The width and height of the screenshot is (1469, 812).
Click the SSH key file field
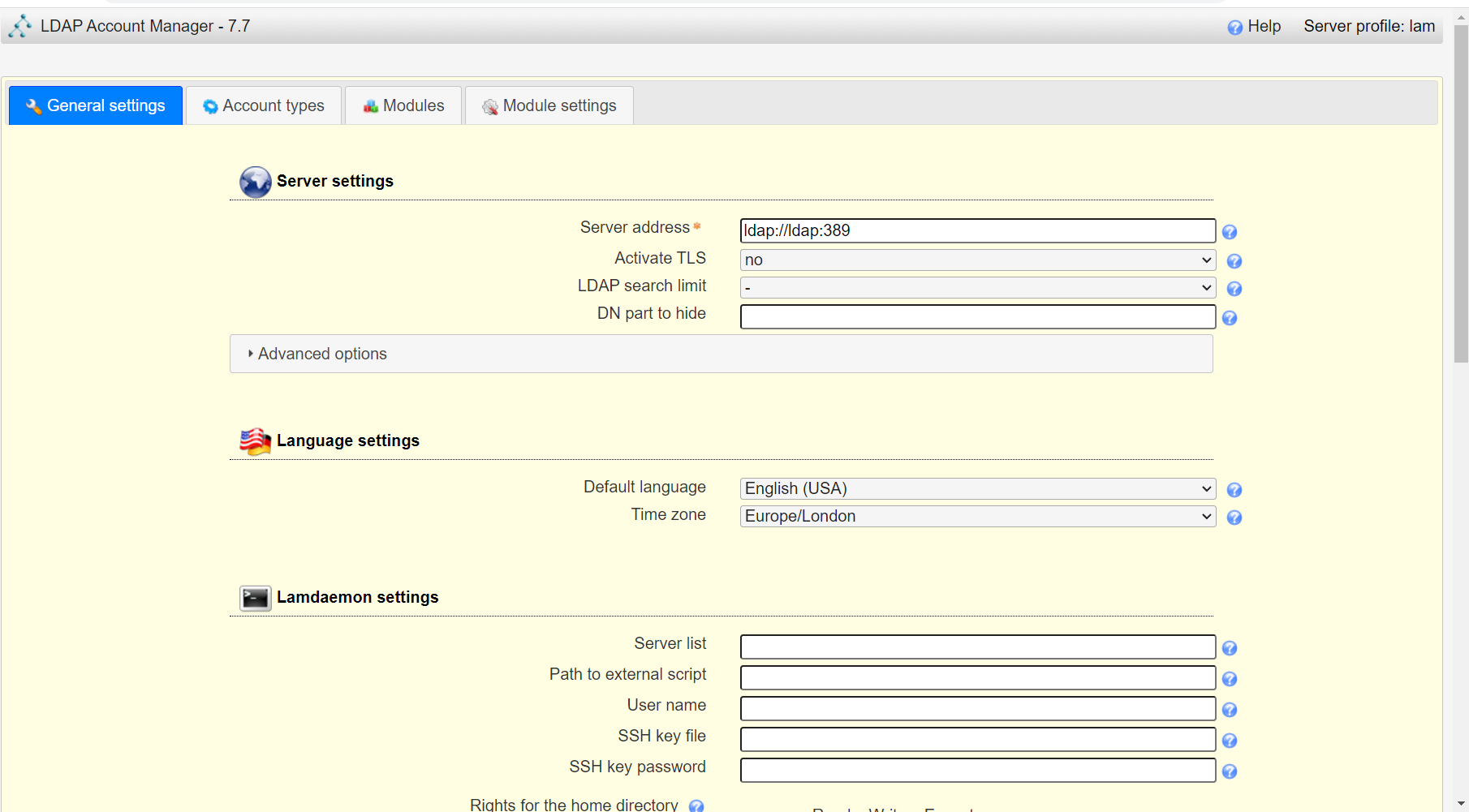point(978,739)
